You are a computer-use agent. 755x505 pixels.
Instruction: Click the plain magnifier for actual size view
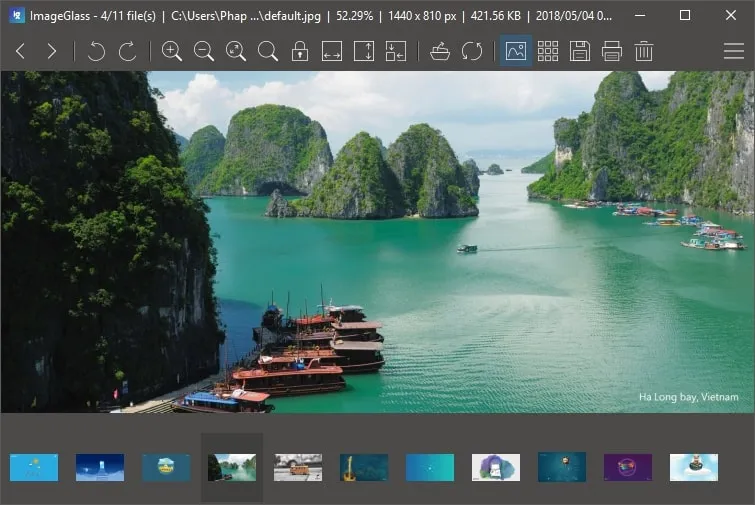click(268, 51)
